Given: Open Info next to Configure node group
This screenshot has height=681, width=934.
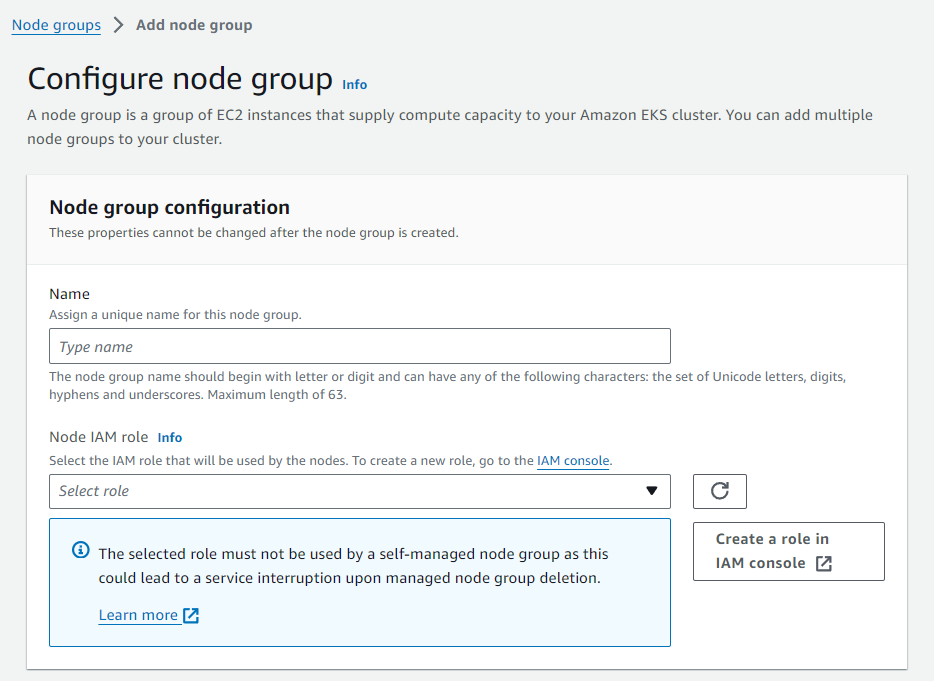Looking at the screenshot, I should coord(354,85).
